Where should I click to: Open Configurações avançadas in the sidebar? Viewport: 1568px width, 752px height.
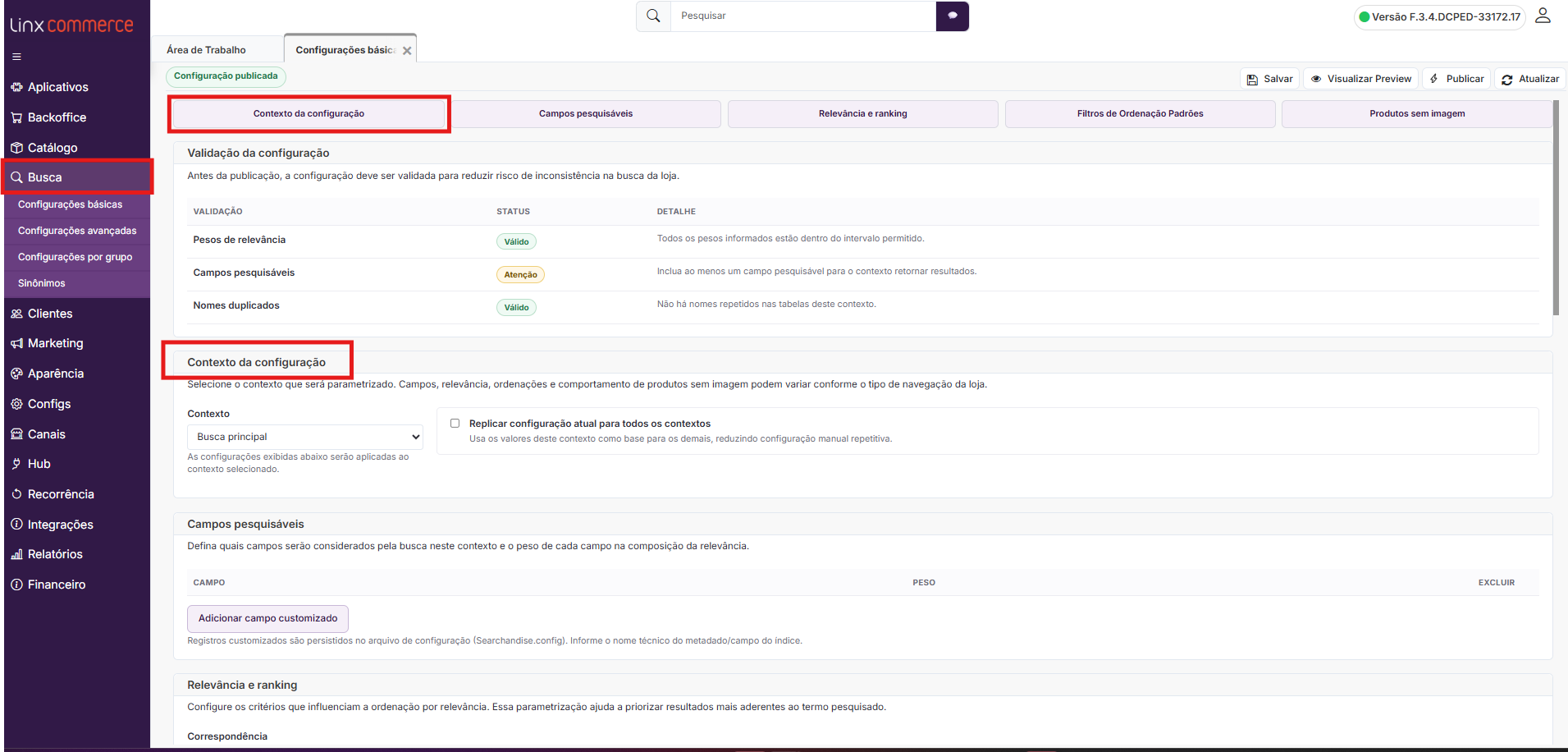(76, 231)
